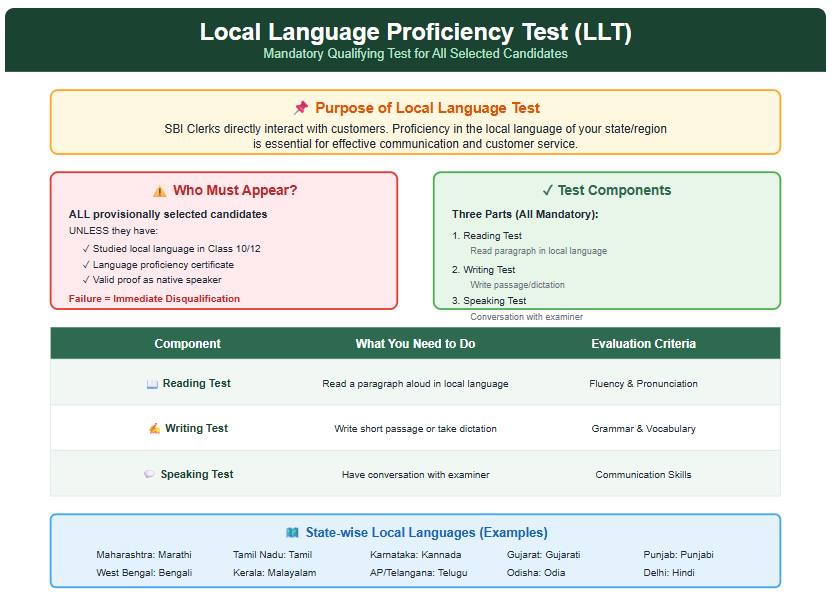The width and height of the screenshot is (834, 614).
Task: Click the speech bubble icon beside Speaking Test
Action: point(149,474)
